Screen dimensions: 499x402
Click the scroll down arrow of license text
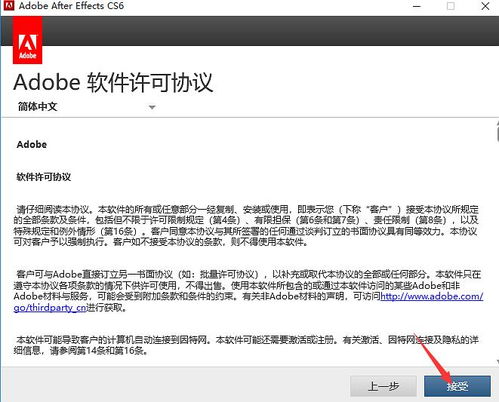(497, 361)
